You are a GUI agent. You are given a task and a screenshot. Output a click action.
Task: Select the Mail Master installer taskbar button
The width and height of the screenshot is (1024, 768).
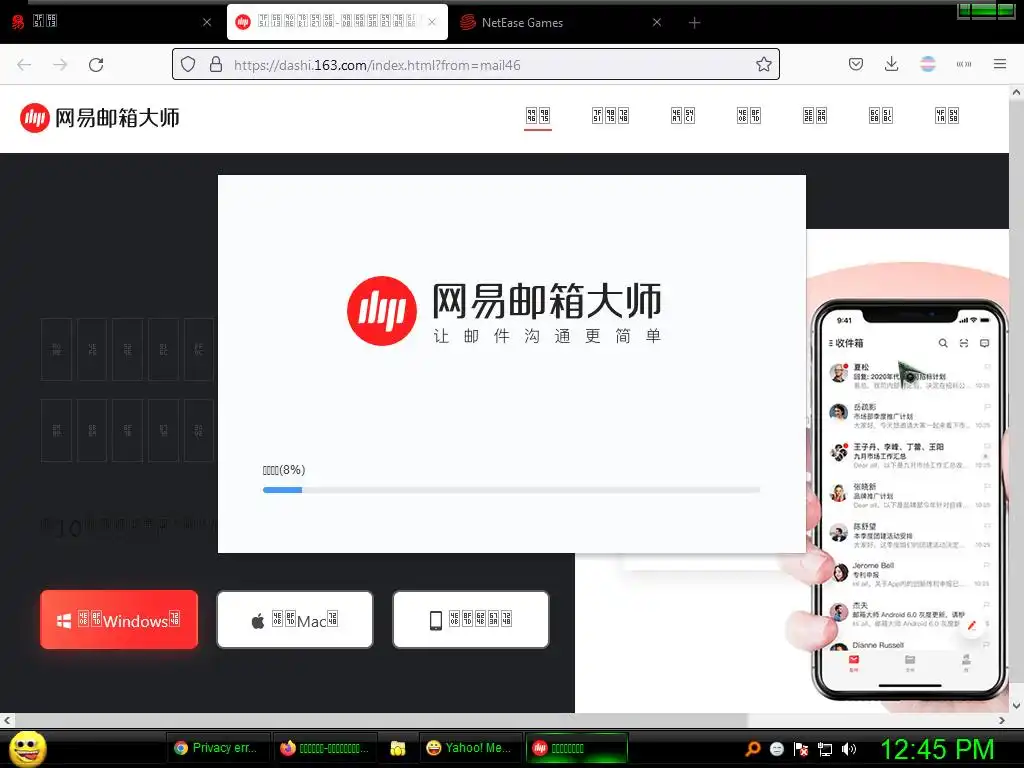click(x=577, y=748)
